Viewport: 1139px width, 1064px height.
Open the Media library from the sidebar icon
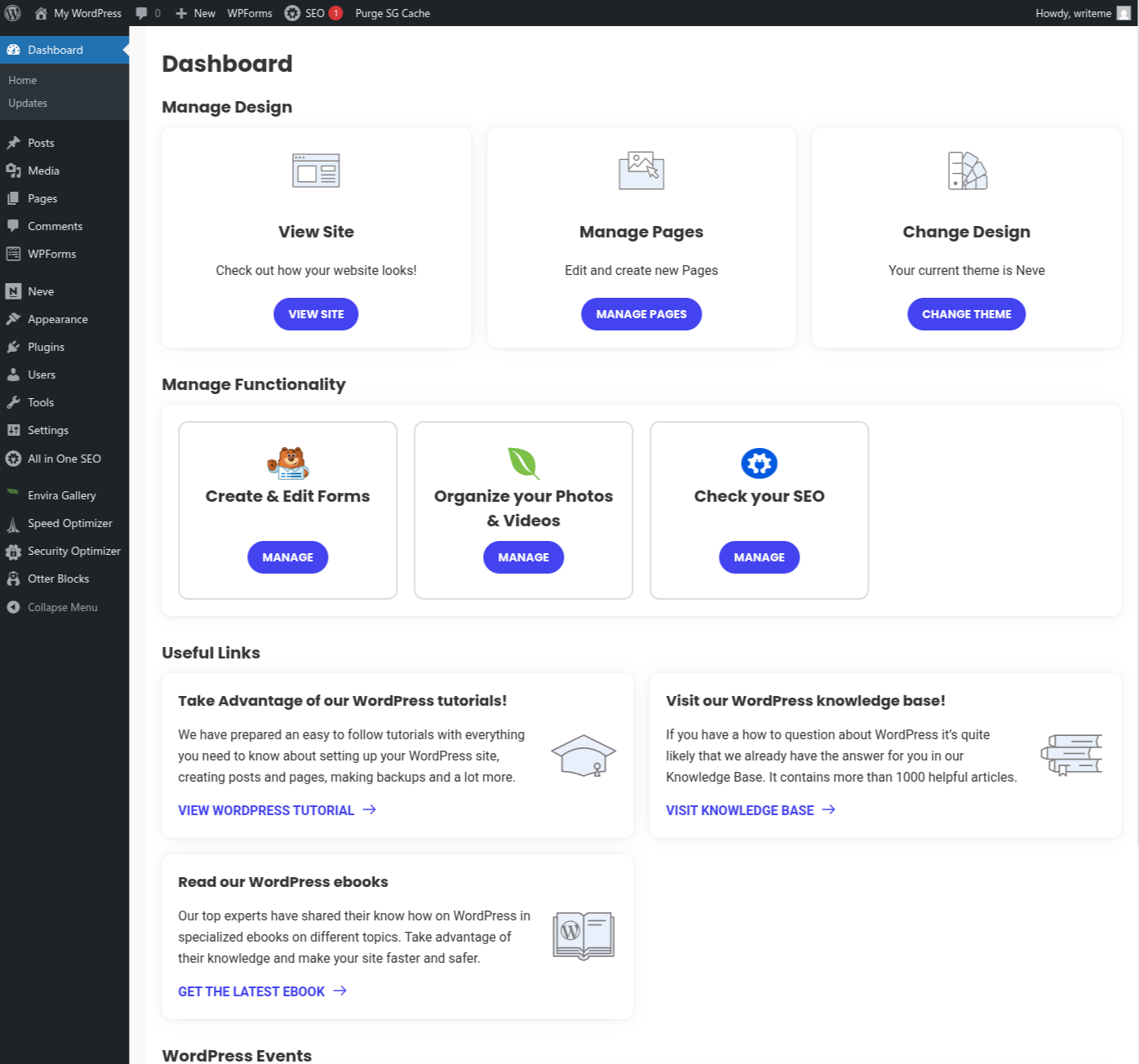click(x=14, y=170)
